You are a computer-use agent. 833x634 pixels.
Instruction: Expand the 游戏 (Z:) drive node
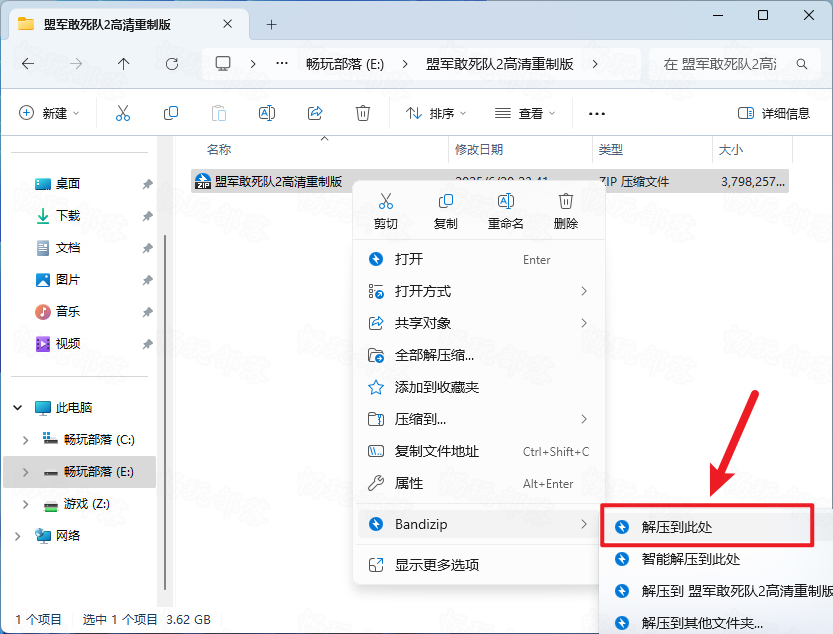coord(25,504)
